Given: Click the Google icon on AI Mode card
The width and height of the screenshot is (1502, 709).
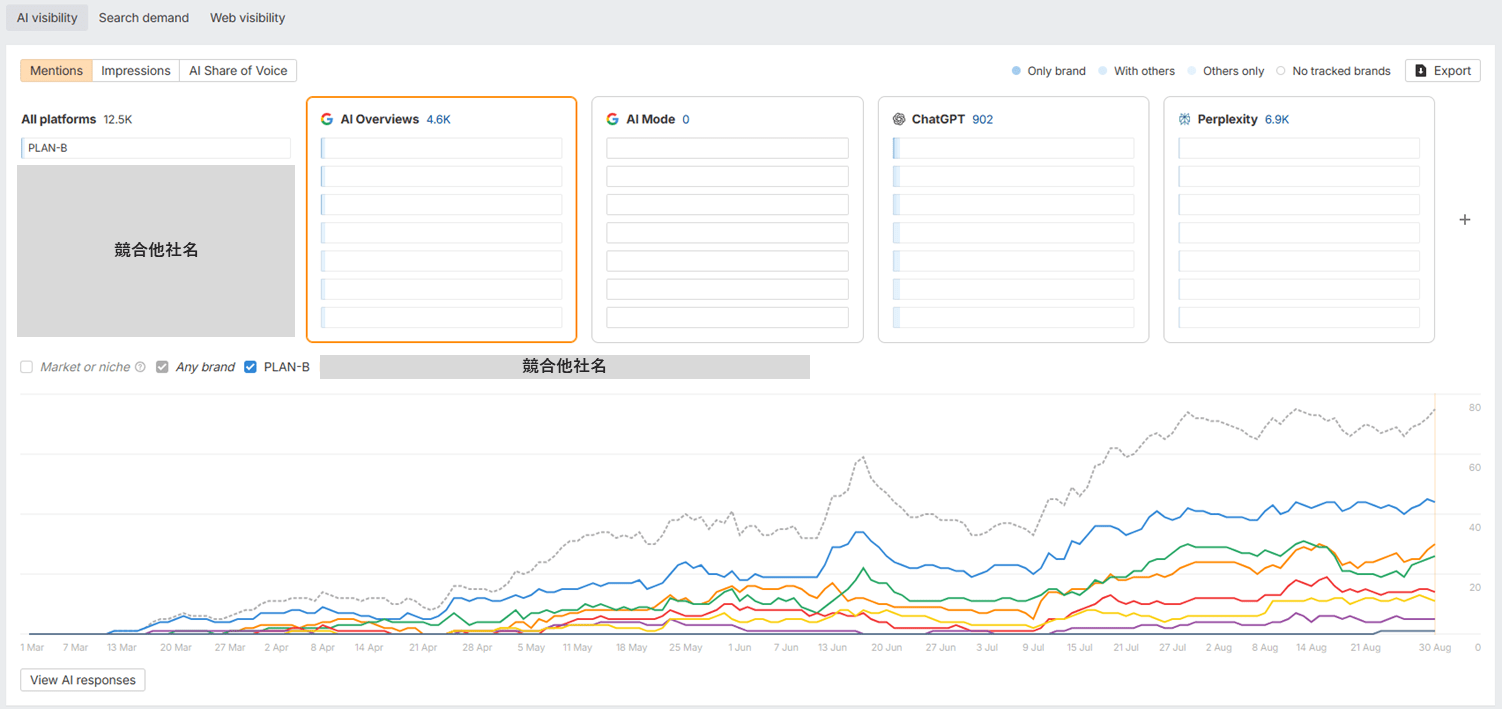Looking at the screenshot, I should tap(613, 119).
